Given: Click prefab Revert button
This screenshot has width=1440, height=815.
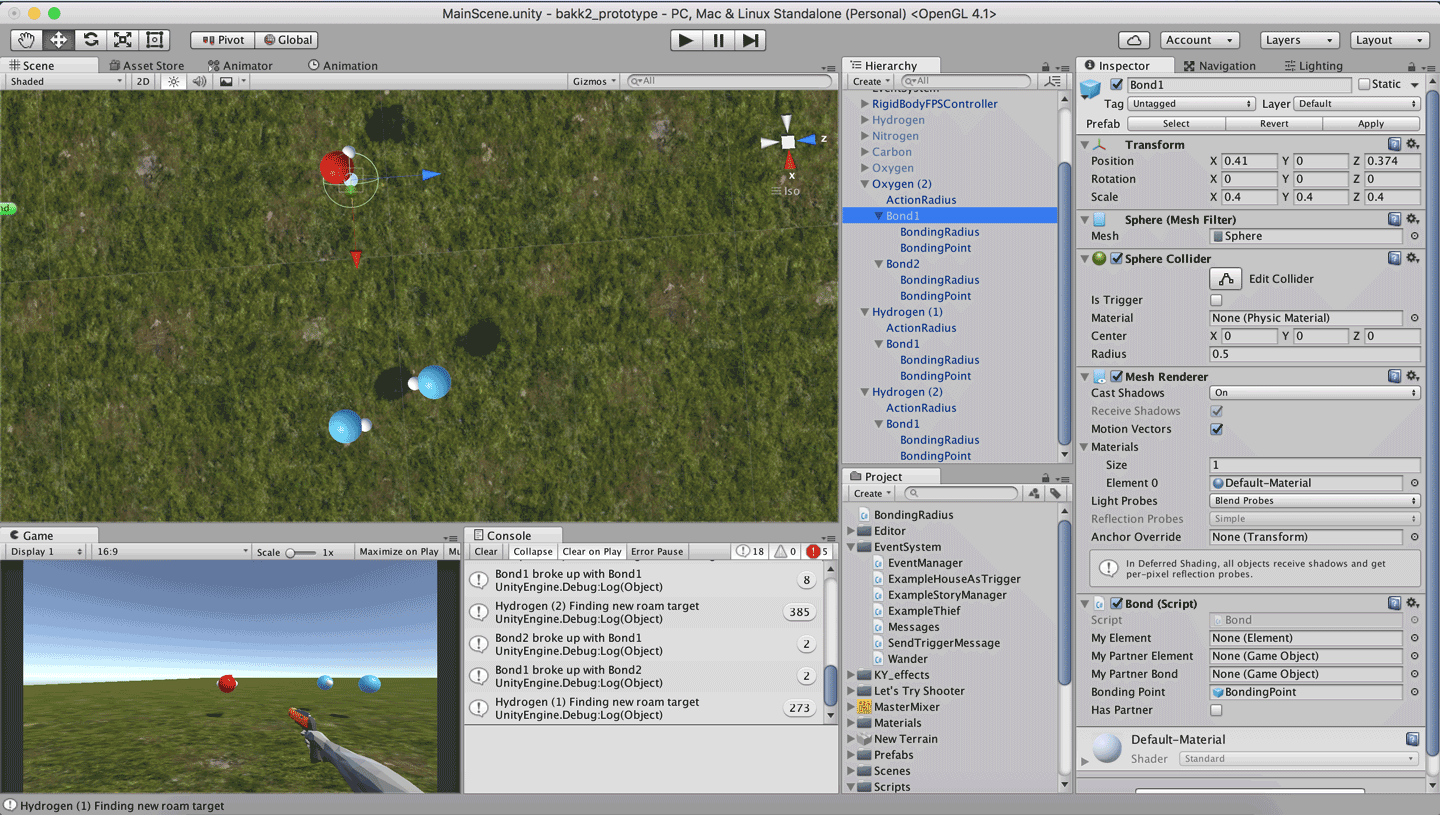Looking at the screenshot, I should click(x=1274, y=124).
